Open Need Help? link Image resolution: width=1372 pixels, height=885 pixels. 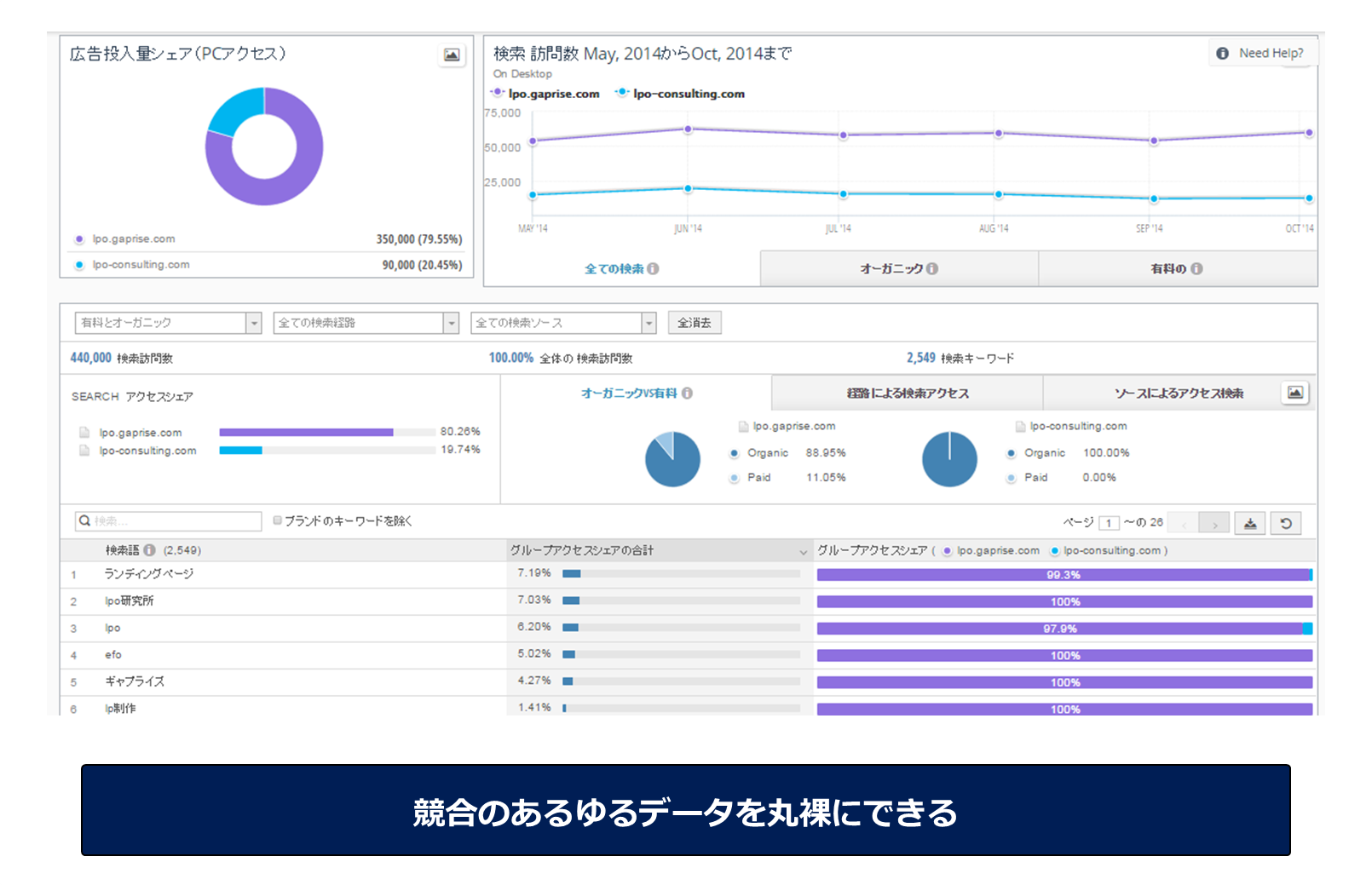(x=1261, y=53)
